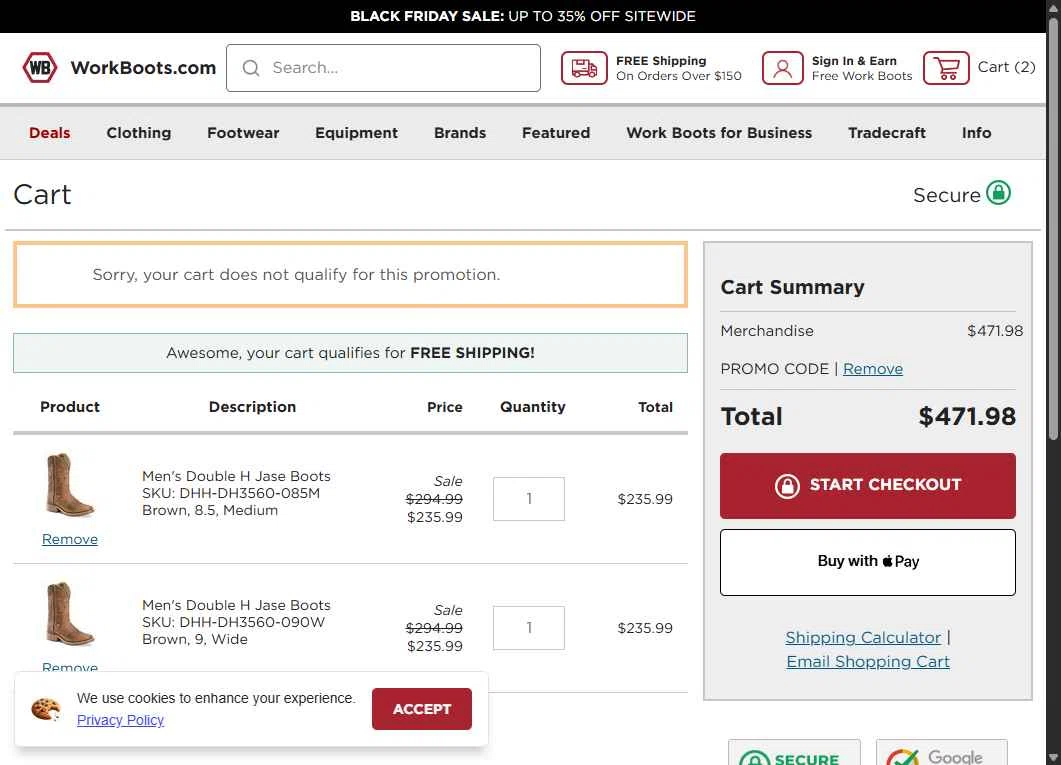This screenshot has width=1061, height=765.
Task: Click the Google rating badge
Action: click(x=941, y=752)
